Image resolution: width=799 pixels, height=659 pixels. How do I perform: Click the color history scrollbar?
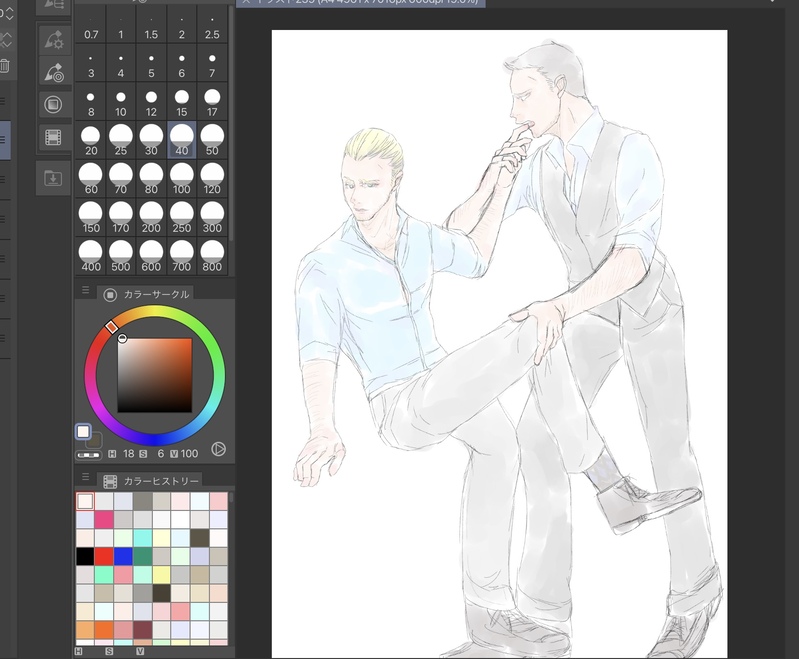click(x=232, y=497)
